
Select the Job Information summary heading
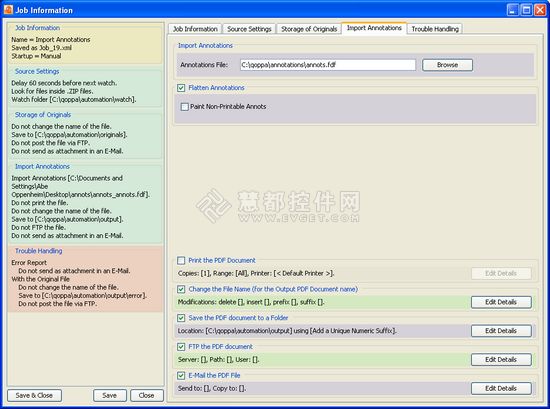click(38, 28)
